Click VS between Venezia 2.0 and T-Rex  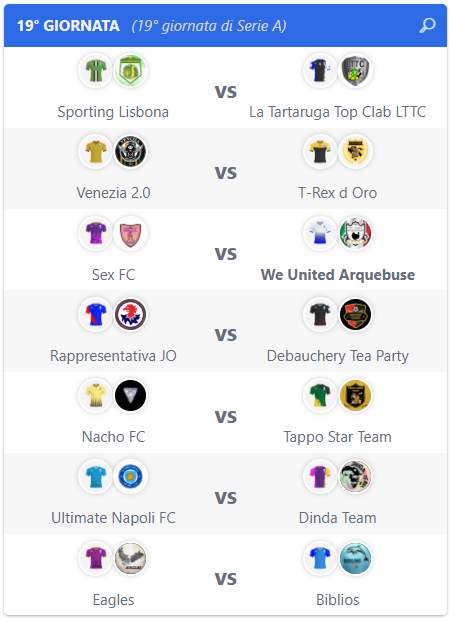[226, 173]
